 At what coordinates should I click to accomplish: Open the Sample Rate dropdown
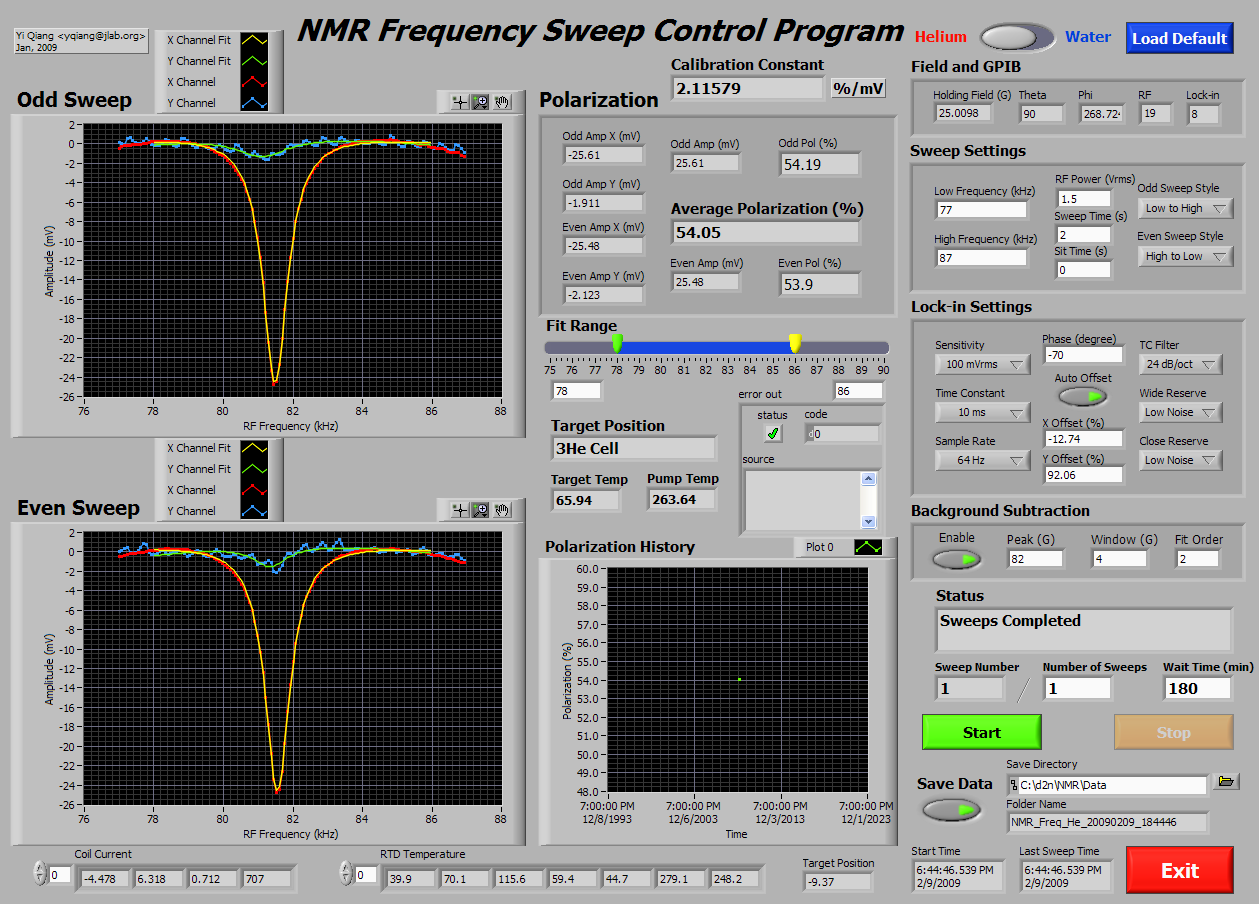point(982,460)
